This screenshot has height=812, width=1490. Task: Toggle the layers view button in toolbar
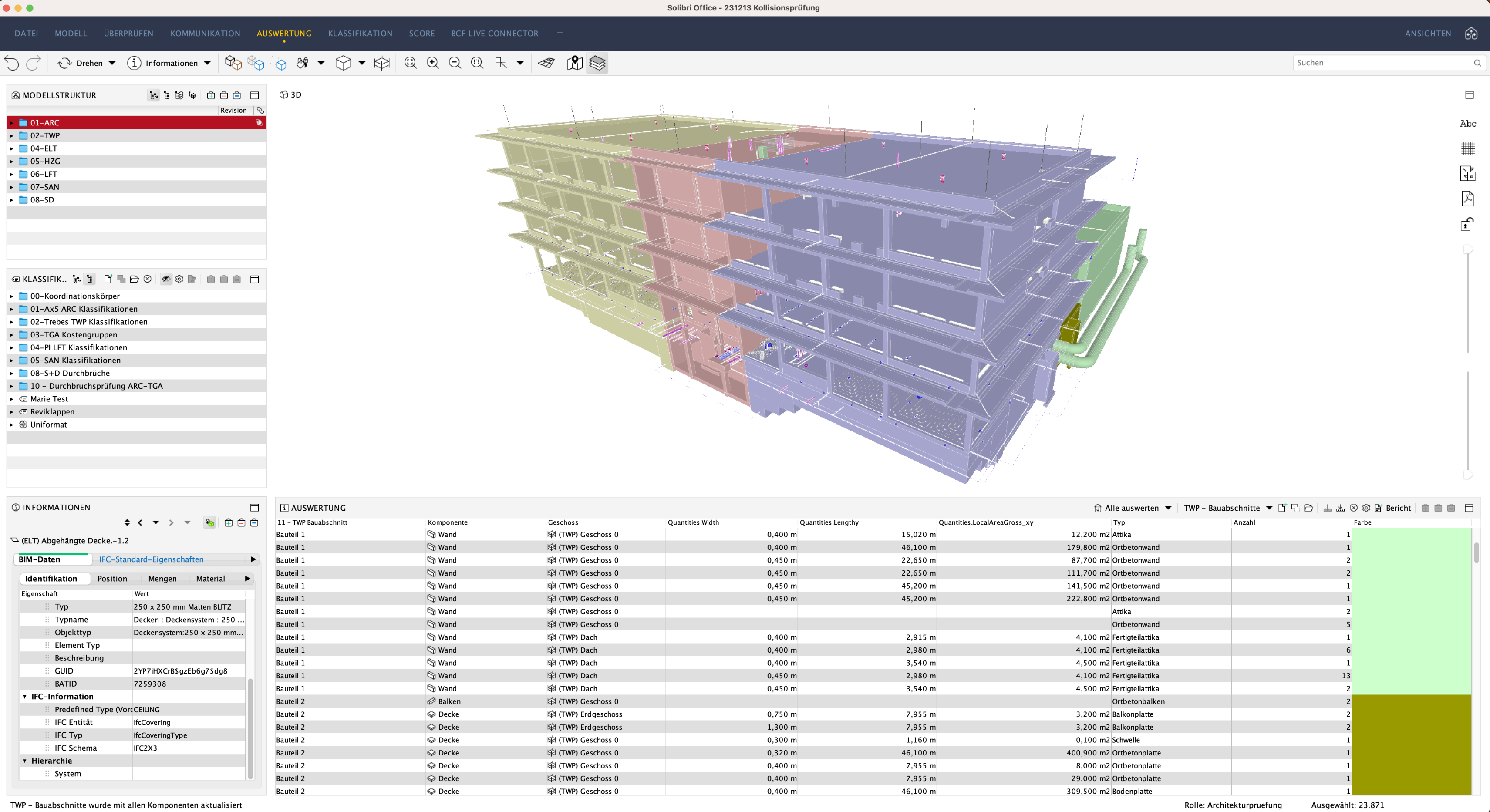tap(597, 63)
